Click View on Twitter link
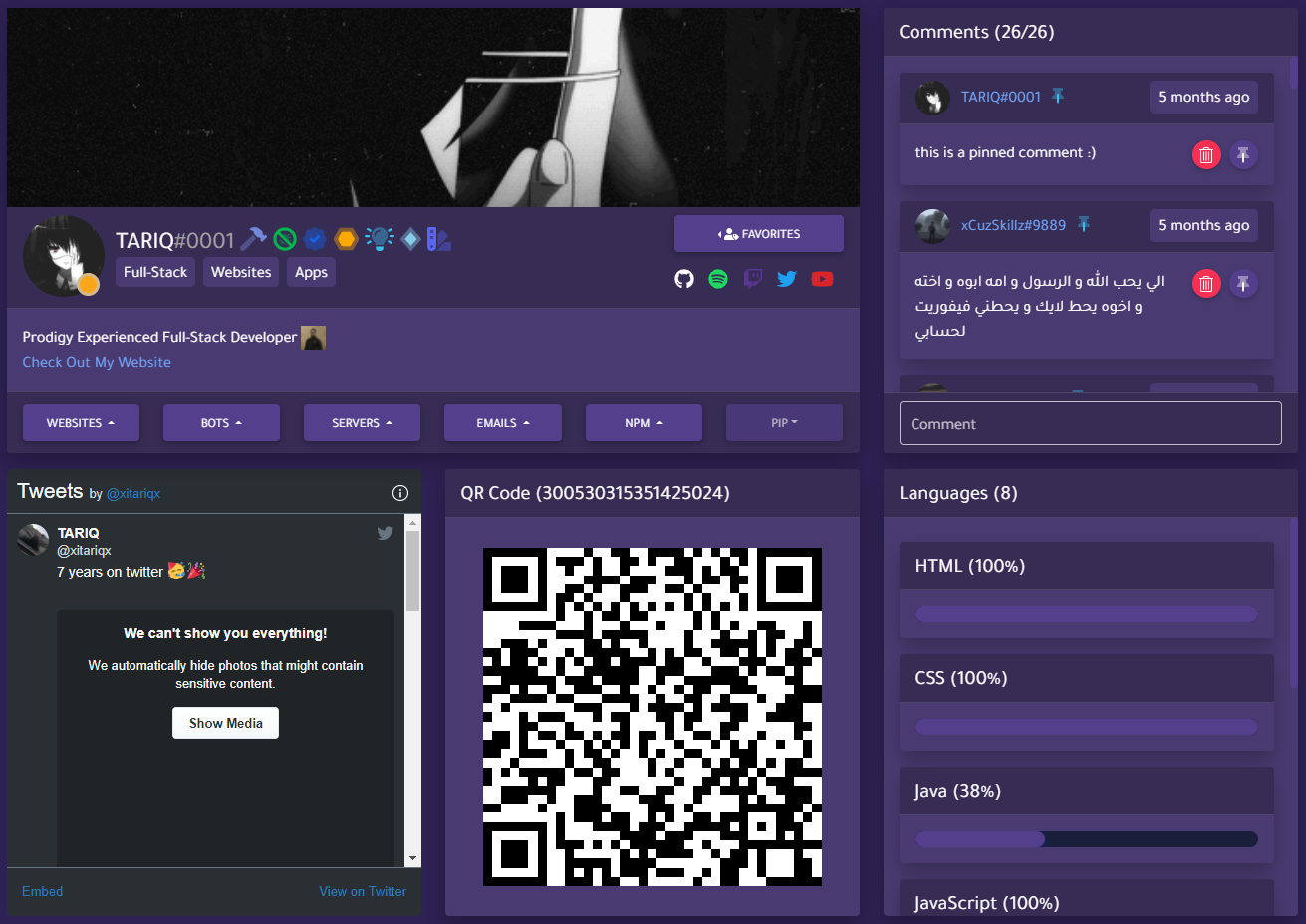Image resolution: width=1306 pixels, height=924 pixels. coord(363,891)
